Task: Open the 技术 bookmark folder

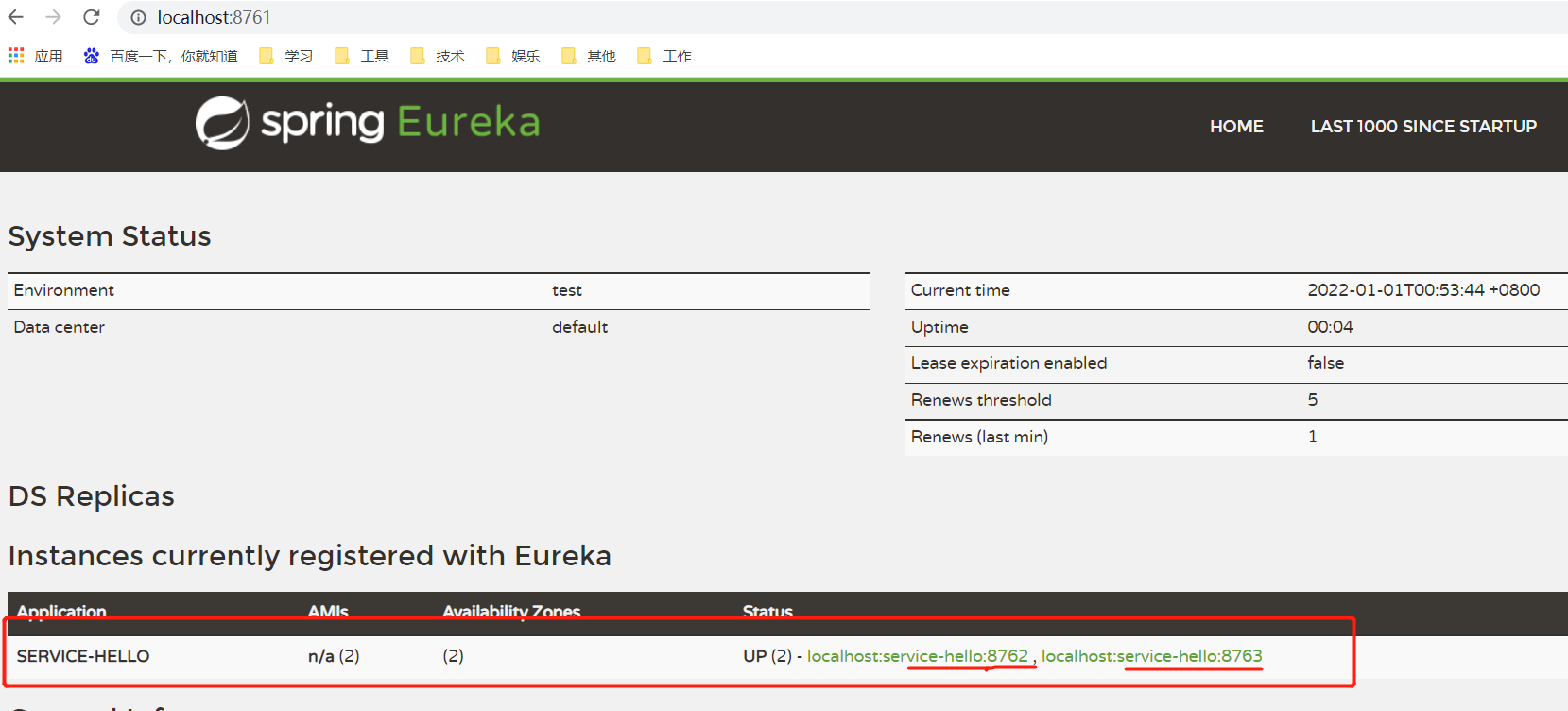Action: point(437,57)
